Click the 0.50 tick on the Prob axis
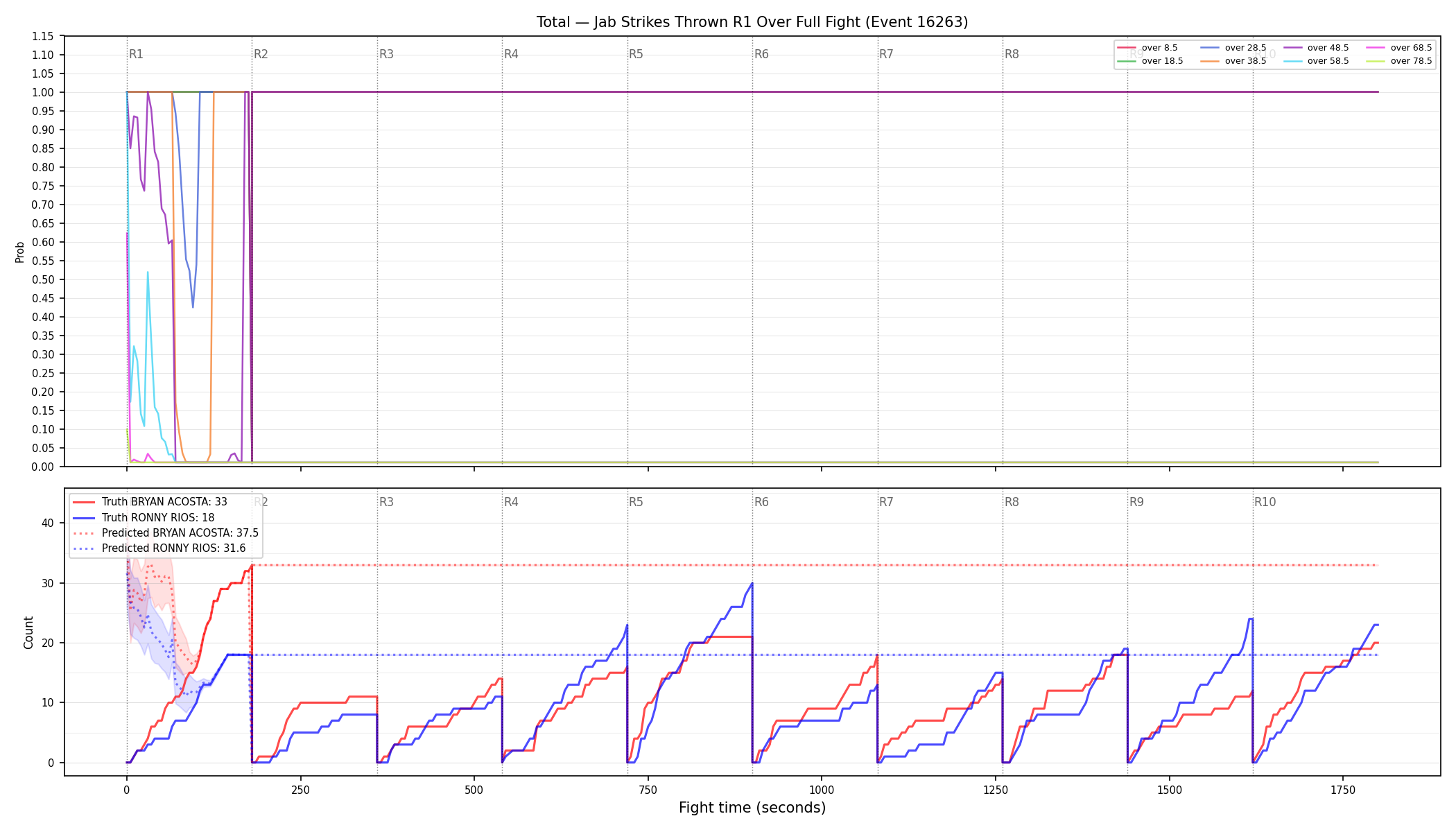Screen dimensions: 1456x832 pyautogui.click(x=42, y=279)
